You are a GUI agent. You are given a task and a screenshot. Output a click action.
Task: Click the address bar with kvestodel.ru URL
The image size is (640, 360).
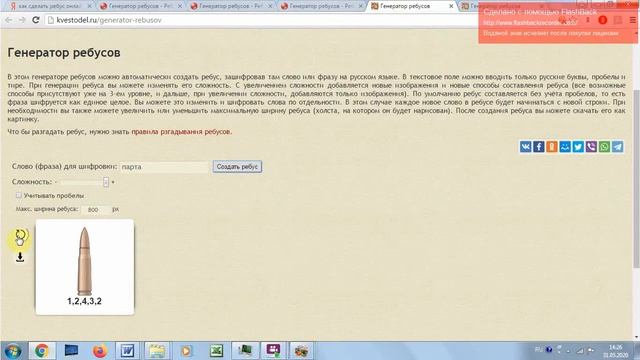261,20
